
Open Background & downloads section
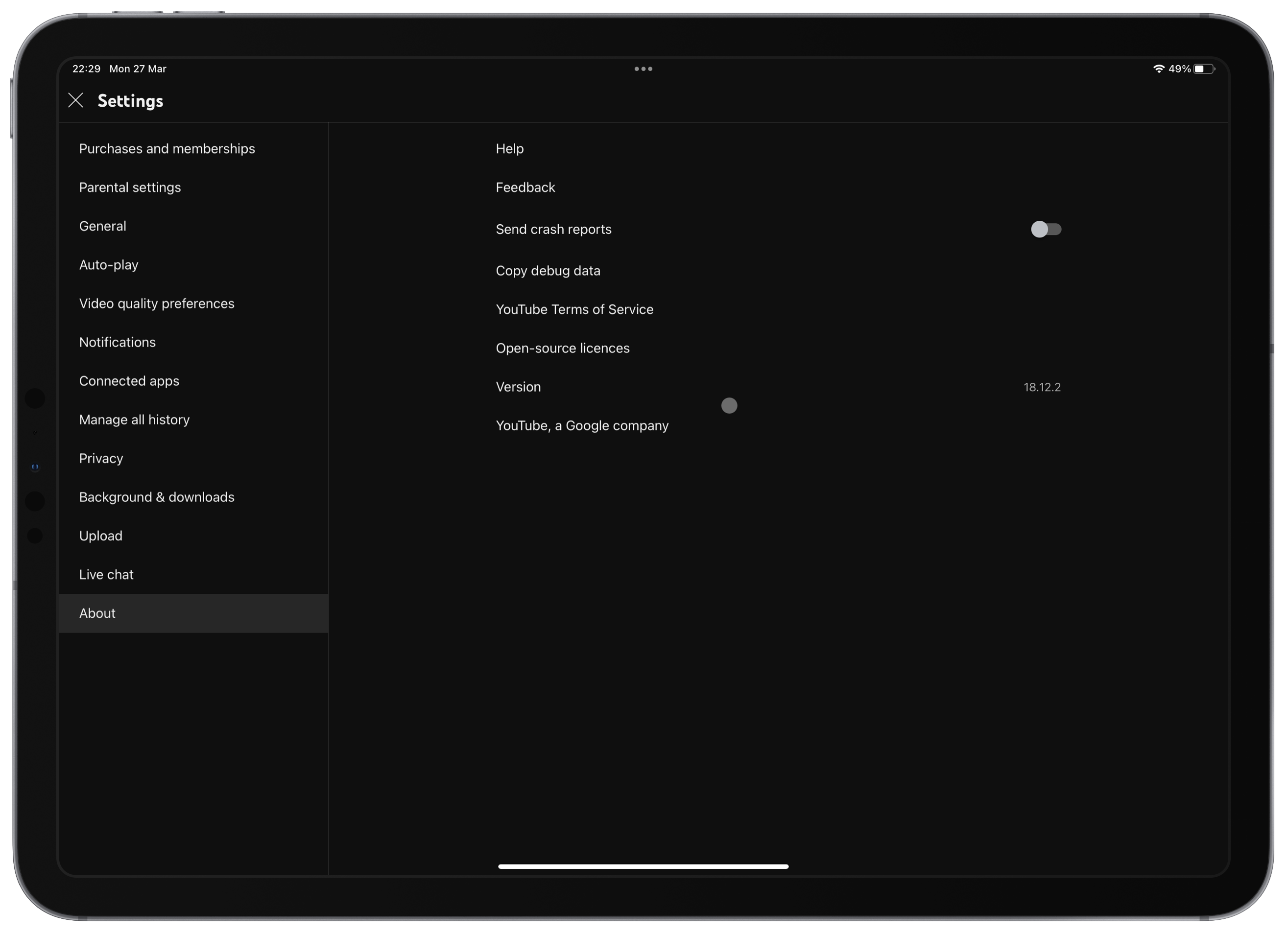pyautogui.click(x=157, y=497)
